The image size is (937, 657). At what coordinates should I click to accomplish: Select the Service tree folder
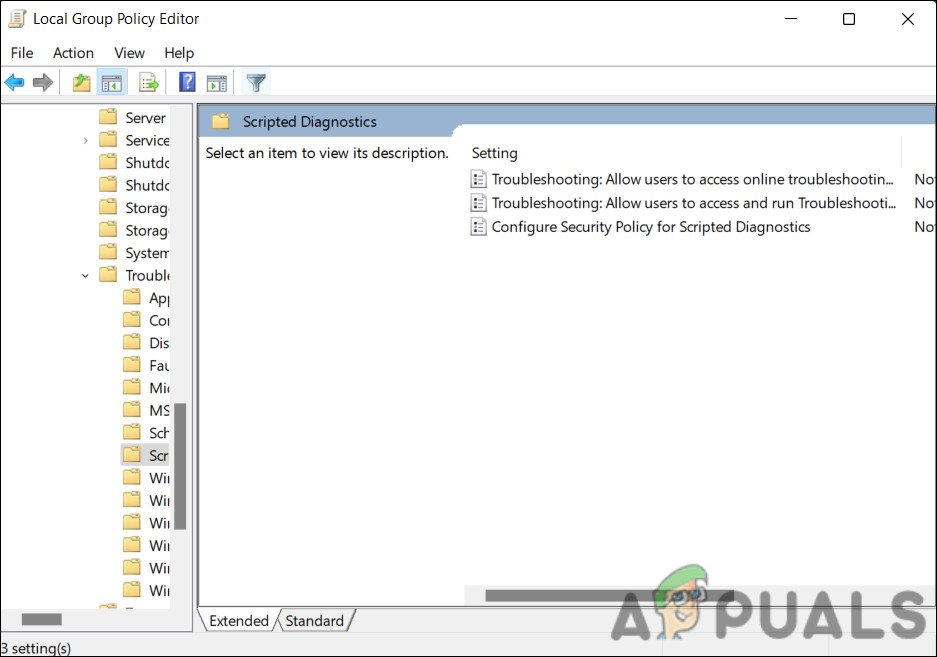[x=134, y=140]
